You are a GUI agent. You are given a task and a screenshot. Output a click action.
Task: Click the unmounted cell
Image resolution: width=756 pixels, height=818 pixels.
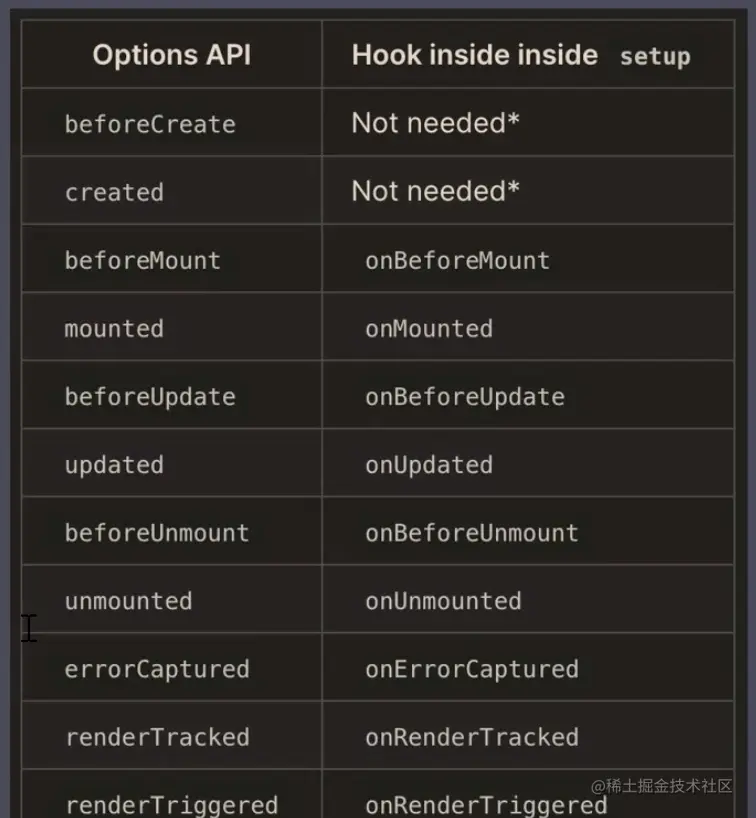128,600
